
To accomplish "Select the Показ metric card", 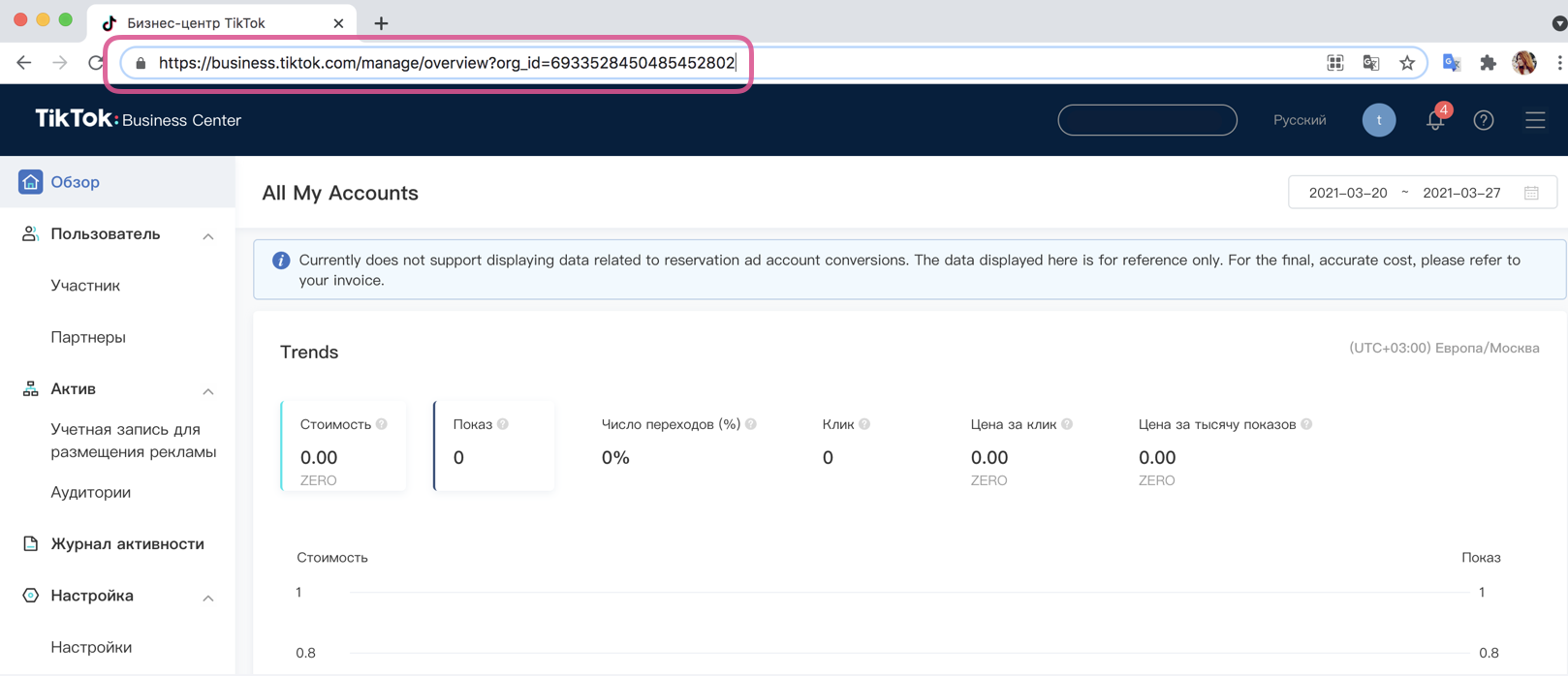I will (x=494, y=446).
